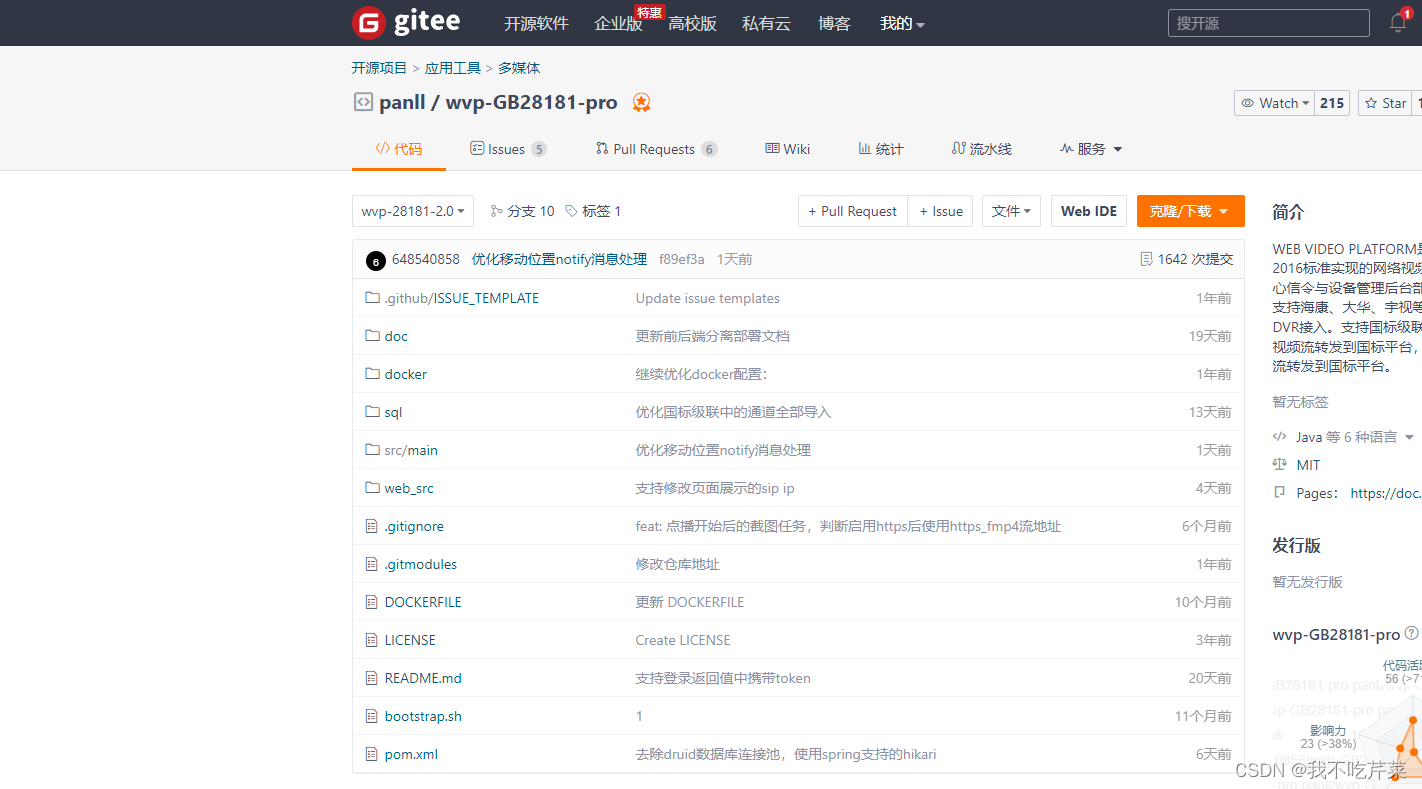
Task: Open commit hash f89ef3a
Action: [x=682, y=259]
